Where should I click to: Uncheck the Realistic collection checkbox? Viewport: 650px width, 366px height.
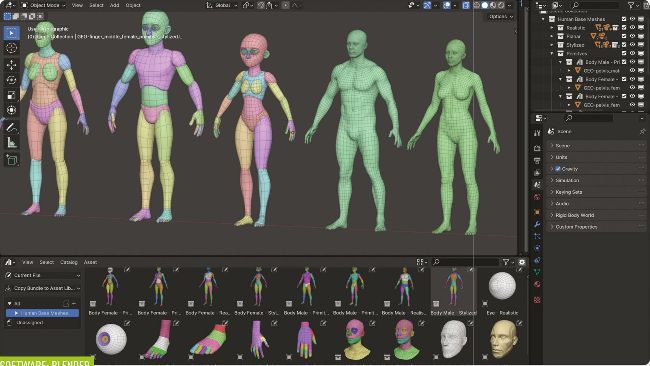(624, 28)
